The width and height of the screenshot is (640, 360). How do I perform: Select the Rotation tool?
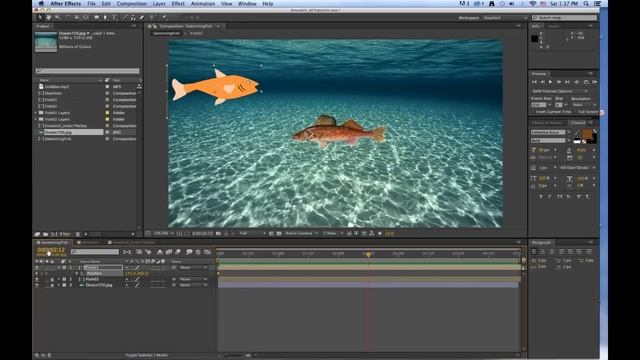point(68,18)
